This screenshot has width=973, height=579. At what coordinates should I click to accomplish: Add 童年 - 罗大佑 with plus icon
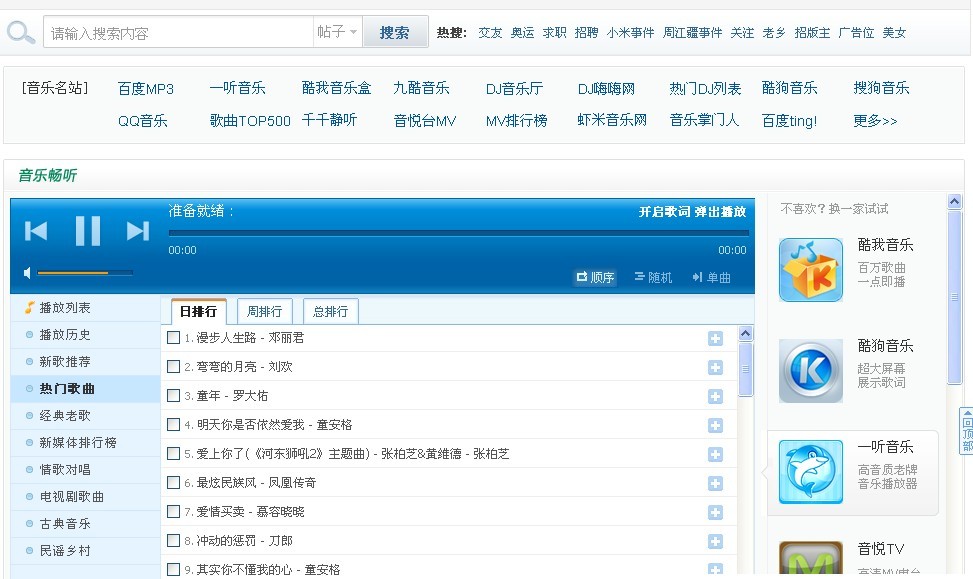point(715,396)
